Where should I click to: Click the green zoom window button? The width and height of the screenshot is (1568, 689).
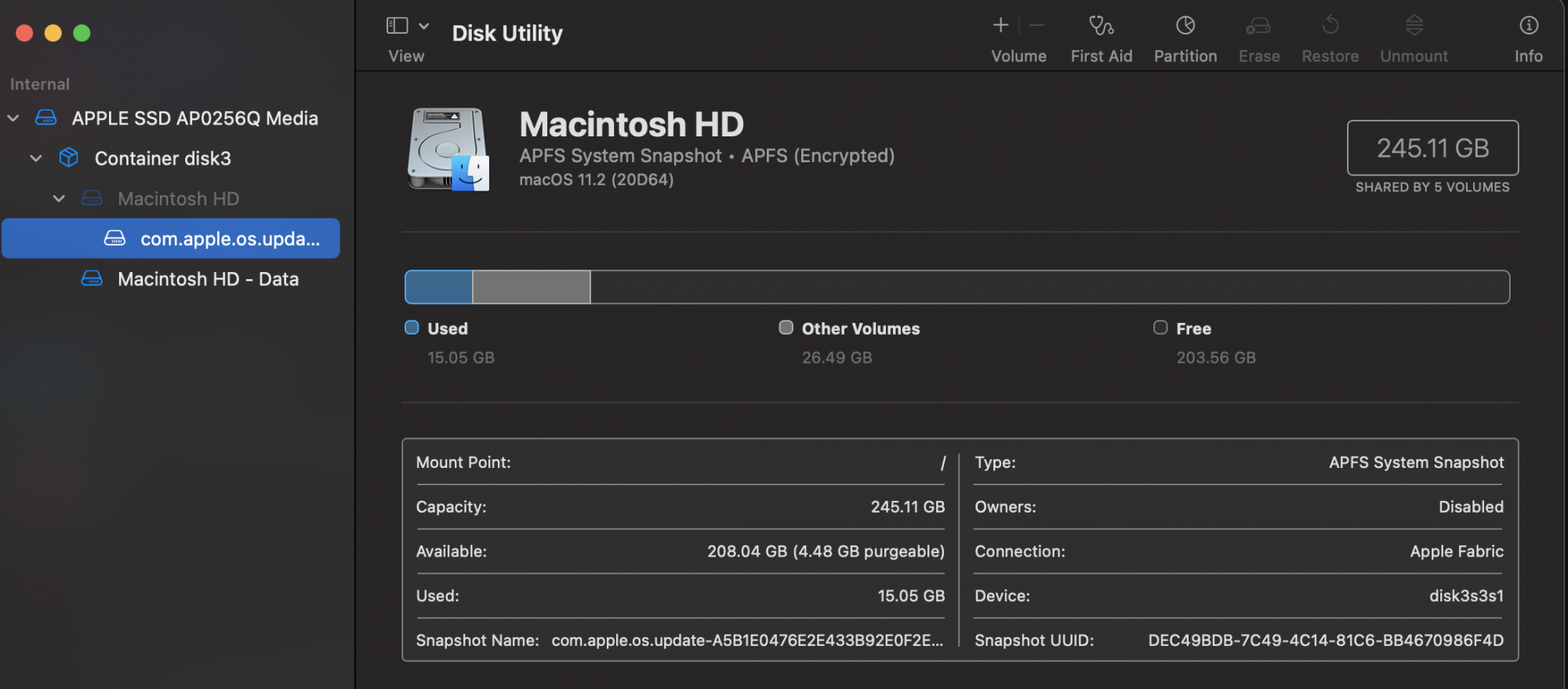[82, 33]
